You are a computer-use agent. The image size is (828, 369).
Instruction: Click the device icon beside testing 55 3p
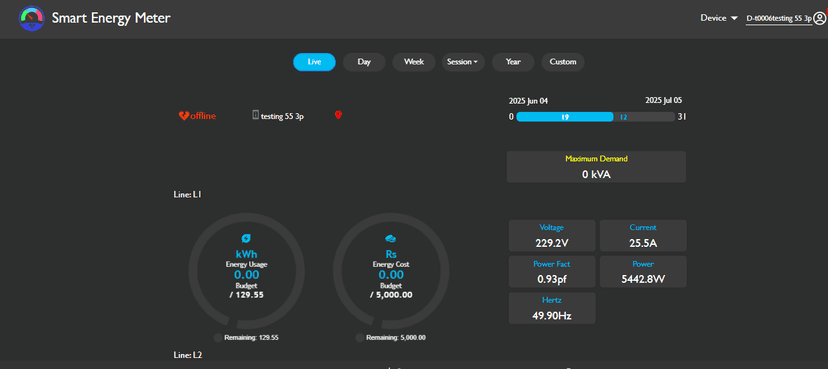[256, 115]
